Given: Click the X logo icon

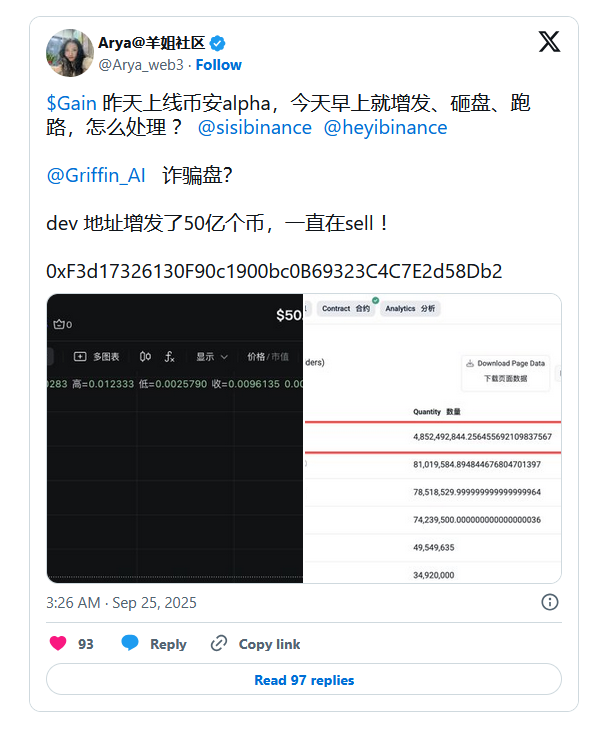Looking at the screenshot, I should pos(549,42).
